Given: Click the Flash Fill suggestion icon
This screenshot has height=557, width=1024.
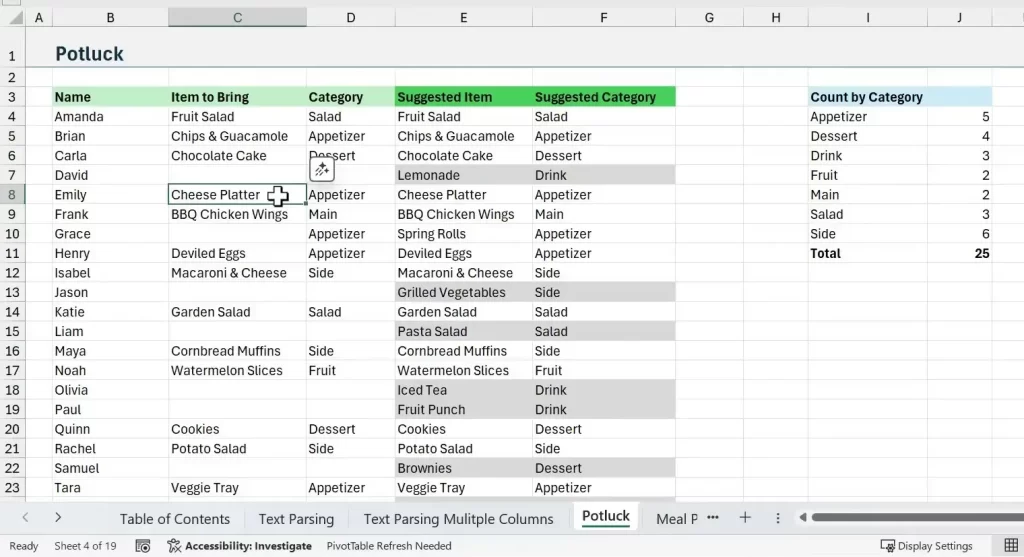Looking at the screenshot, I should (321, 169).
